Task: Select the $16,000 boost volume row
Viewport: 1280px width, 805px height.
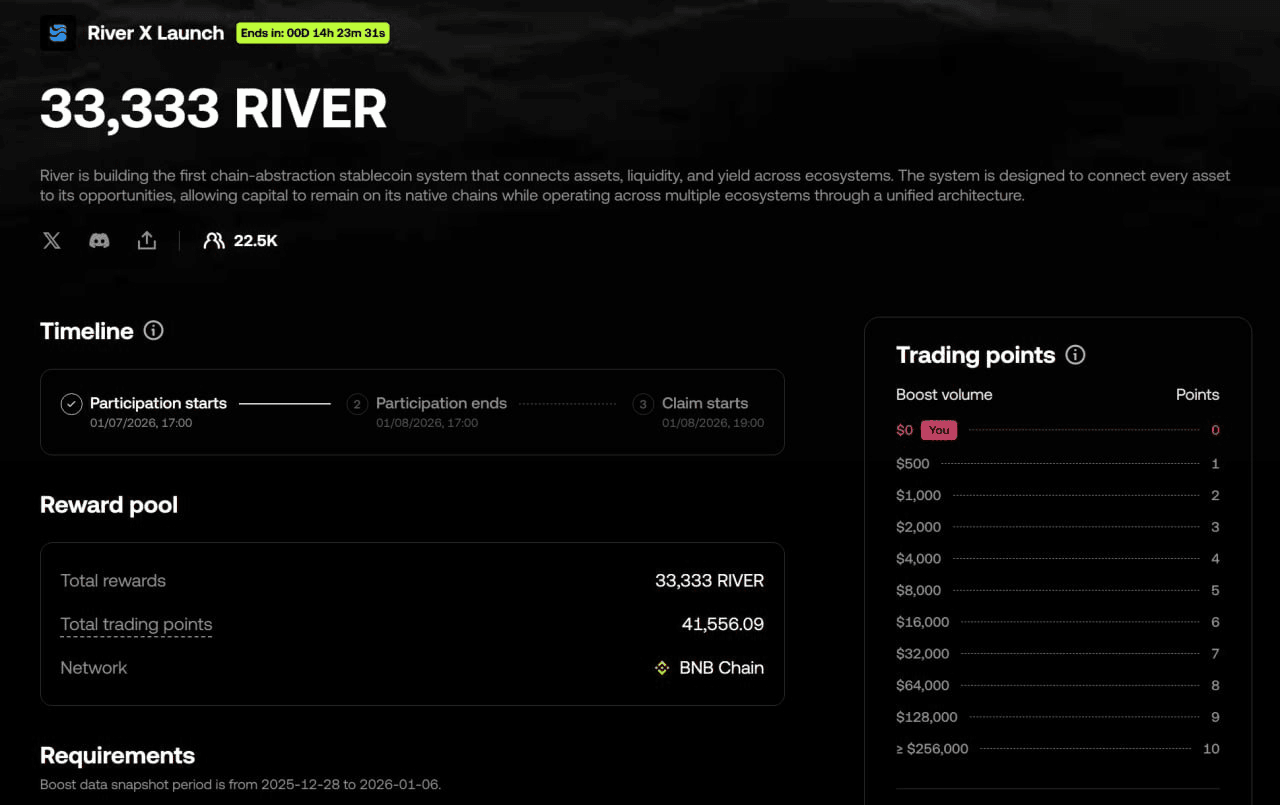Action: [x=922, y=622]
